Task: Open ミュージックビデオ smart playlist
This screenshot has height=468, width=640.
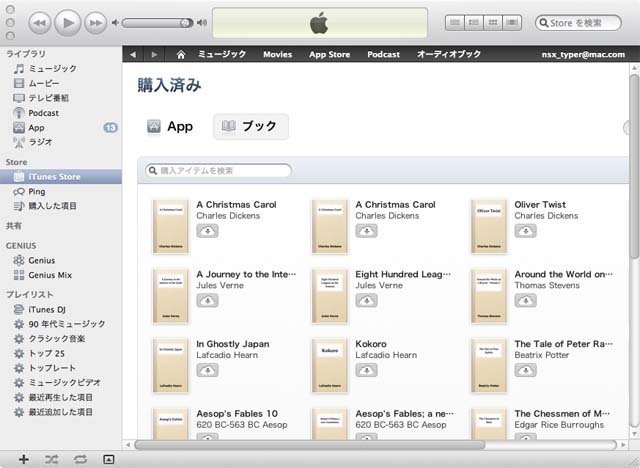Action: pos(61,383)
